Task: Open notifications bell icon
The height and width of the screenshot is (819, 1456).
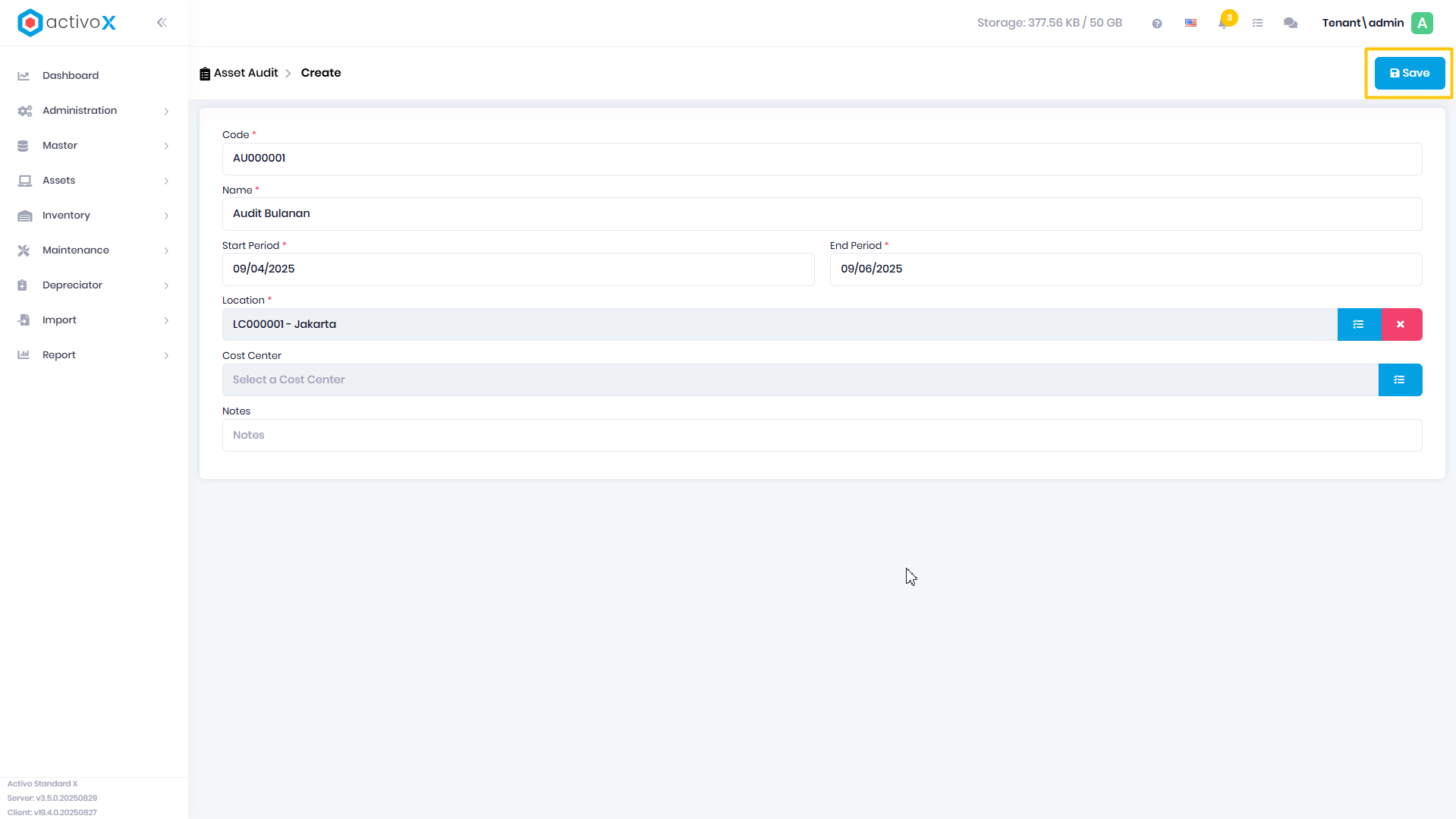Action: tap(1223, 24)
